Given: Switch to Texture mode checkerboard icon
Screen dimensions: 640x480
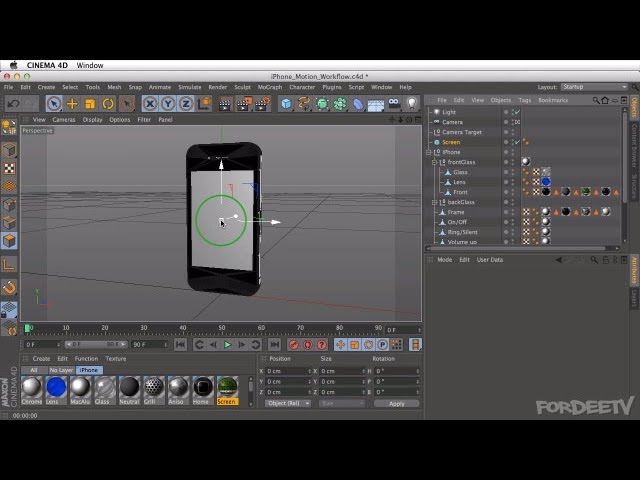Looking at the screenshot, I should coord(9,168).
